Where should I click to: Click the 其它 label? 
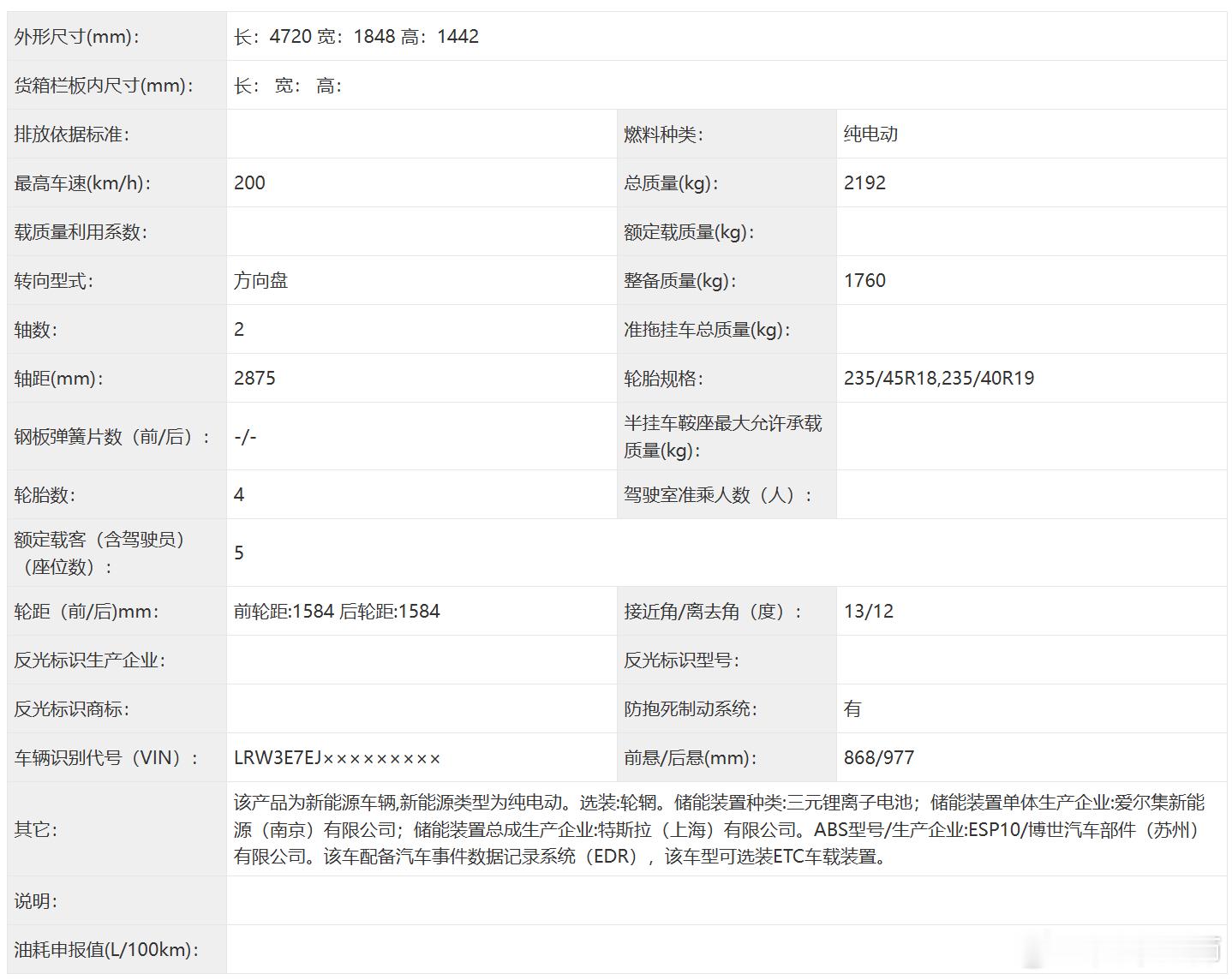coord(36,829)
